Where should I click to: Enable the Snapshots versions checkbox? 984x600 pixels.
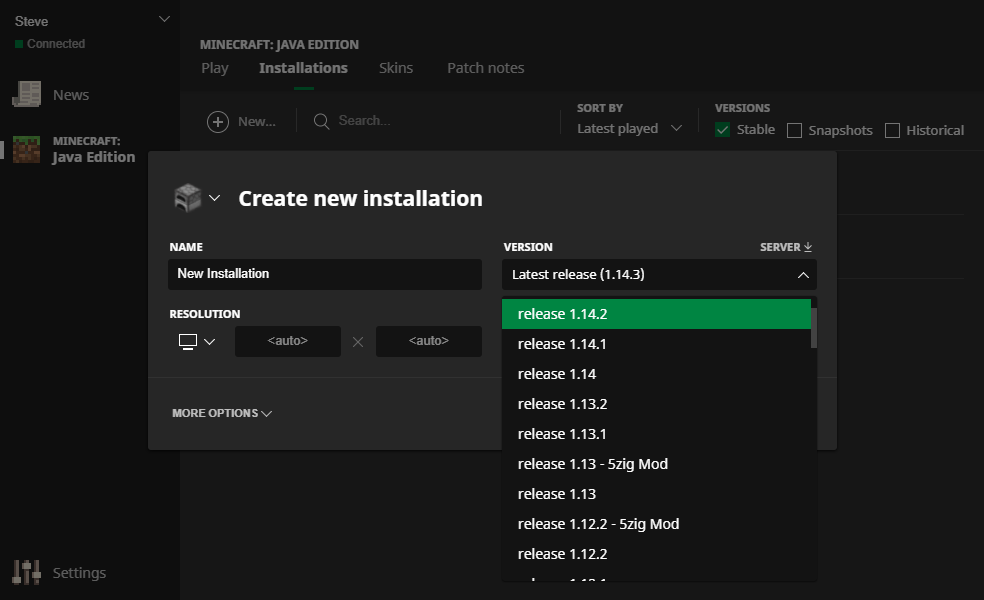point(795,130)
